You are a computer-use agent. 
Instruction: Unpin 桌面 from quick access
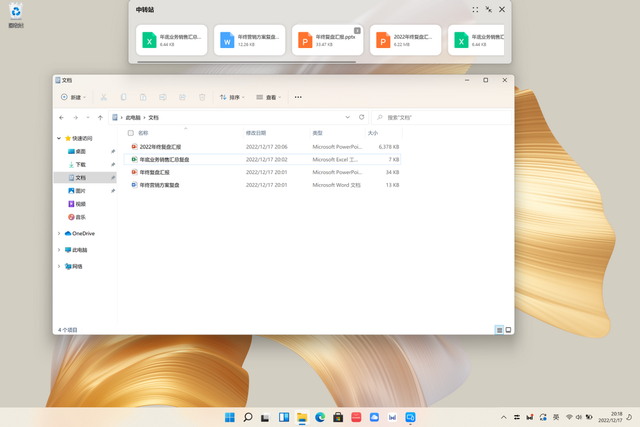click(x=113, y=151)
